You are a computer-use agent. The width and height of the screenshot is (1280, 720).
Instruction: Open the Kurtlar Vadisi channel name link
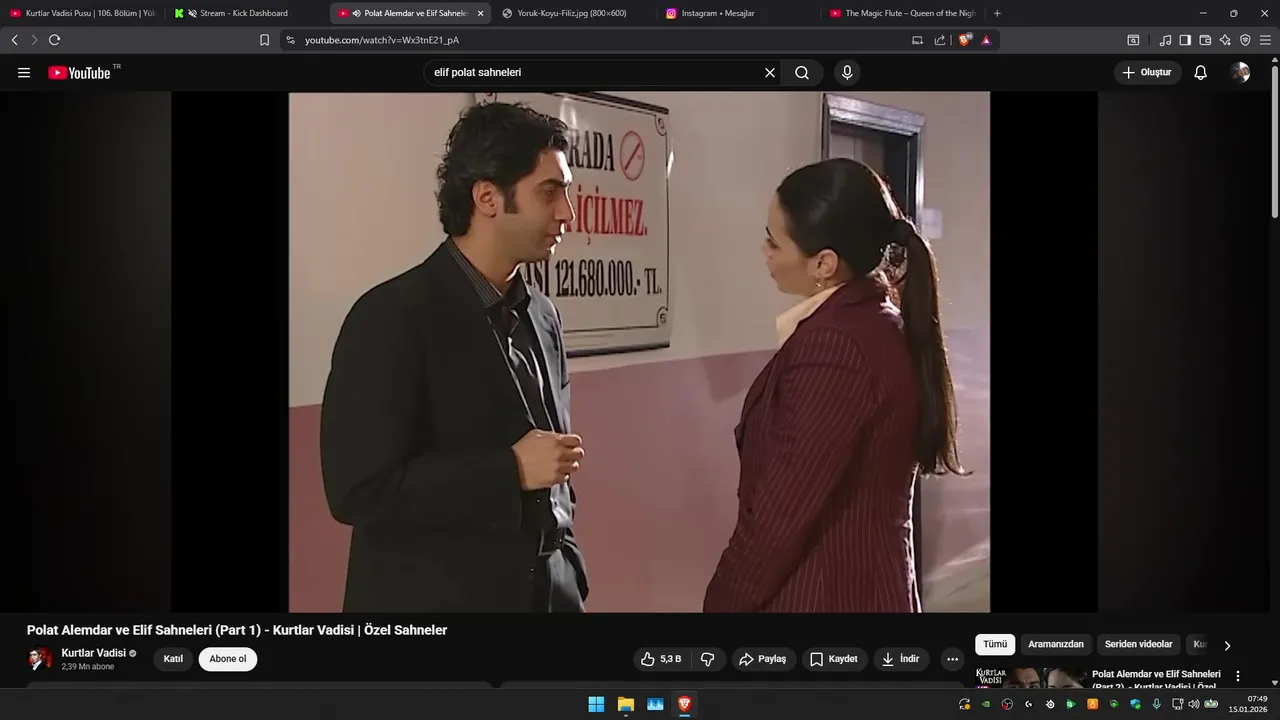(x=94, y=653)
